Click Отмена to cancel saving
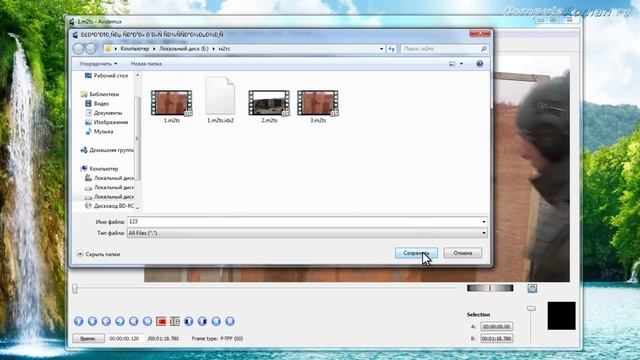 point(463,253)
